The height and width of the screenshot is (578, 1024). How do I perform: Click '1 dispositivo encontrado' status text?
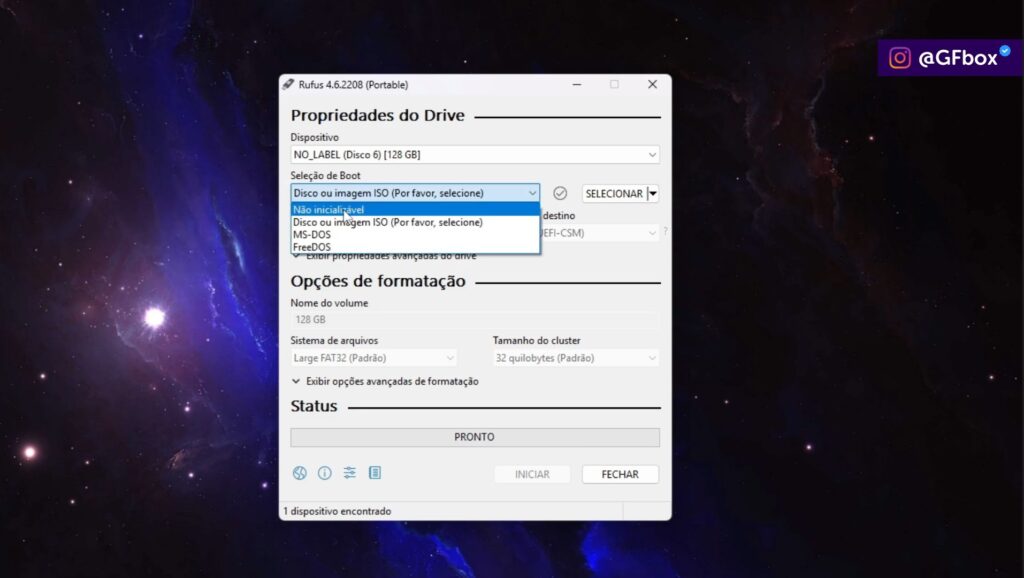(338, 511)
